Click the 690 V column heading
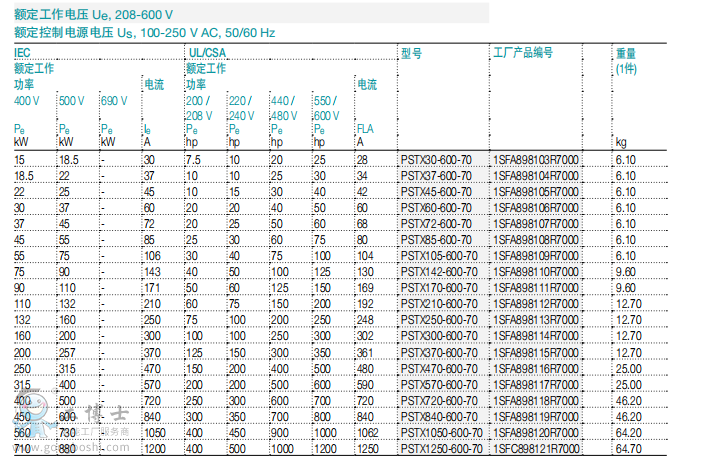Screen dimensions: 704x467 pyautogui.click(x=114, y=102)
